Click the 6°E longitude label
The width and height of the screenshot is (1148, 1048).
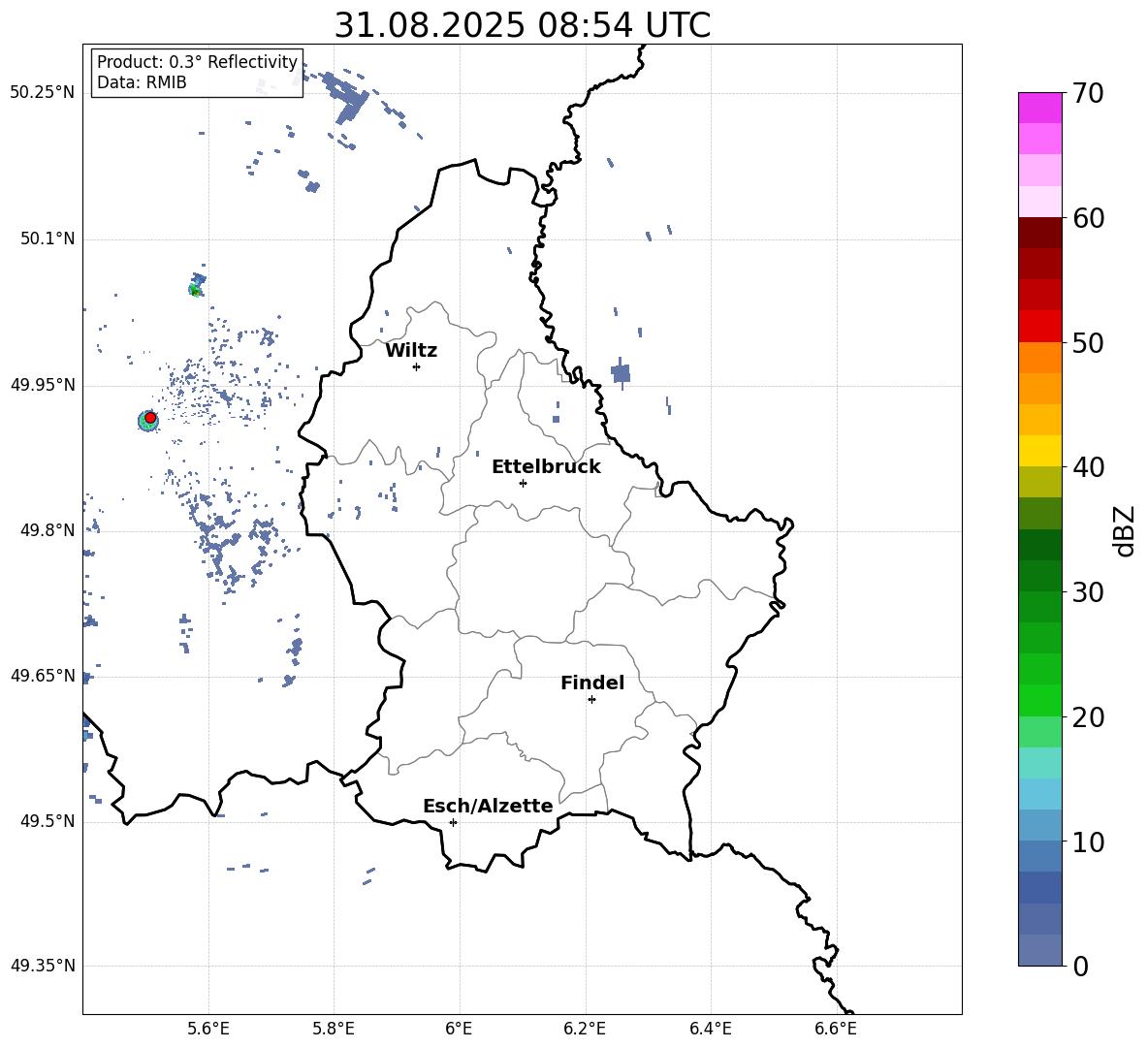(459, 1029)
